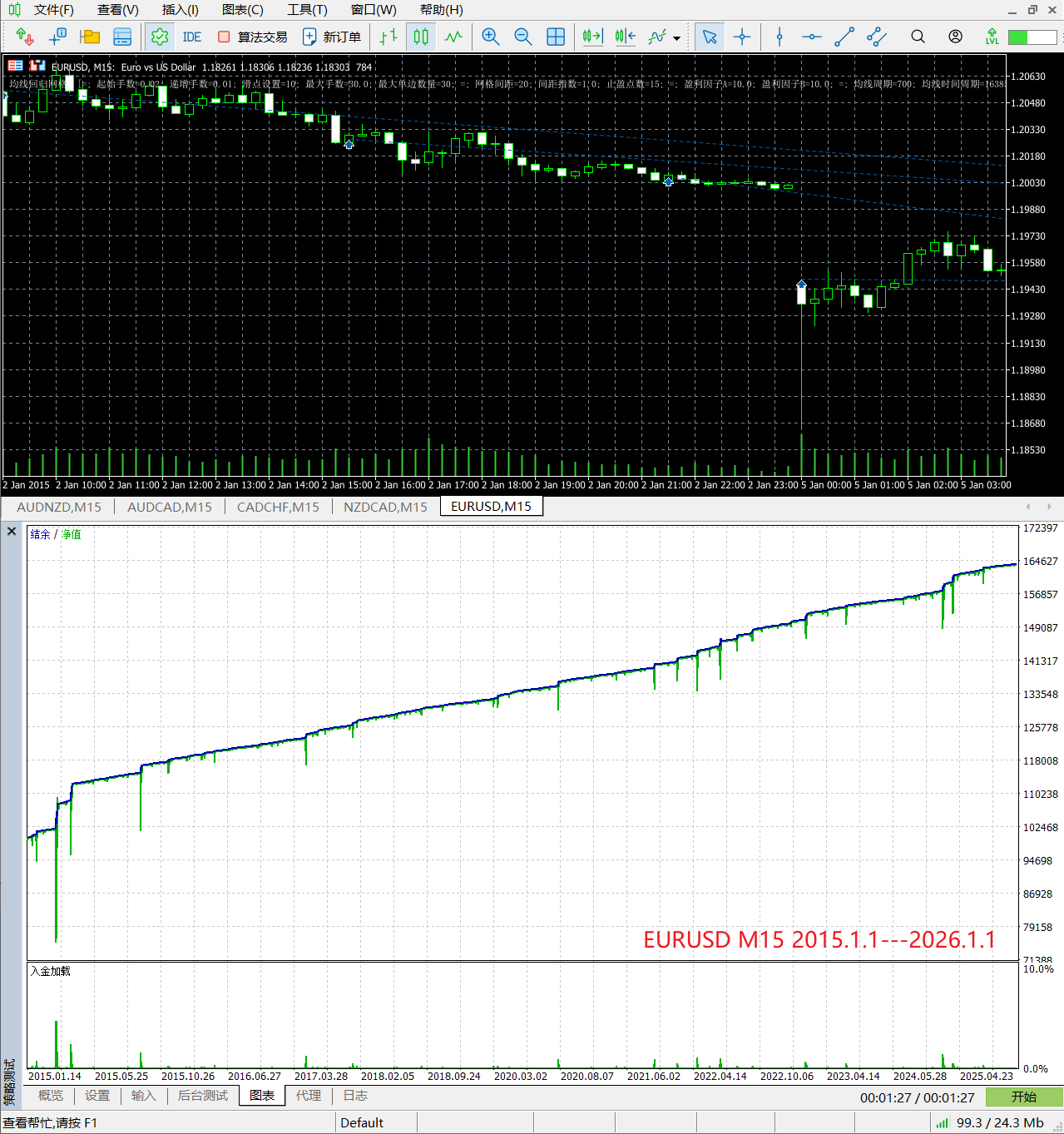
Task: Open the 后台测试 backtest tab
Action: (x=202, y=1096)
